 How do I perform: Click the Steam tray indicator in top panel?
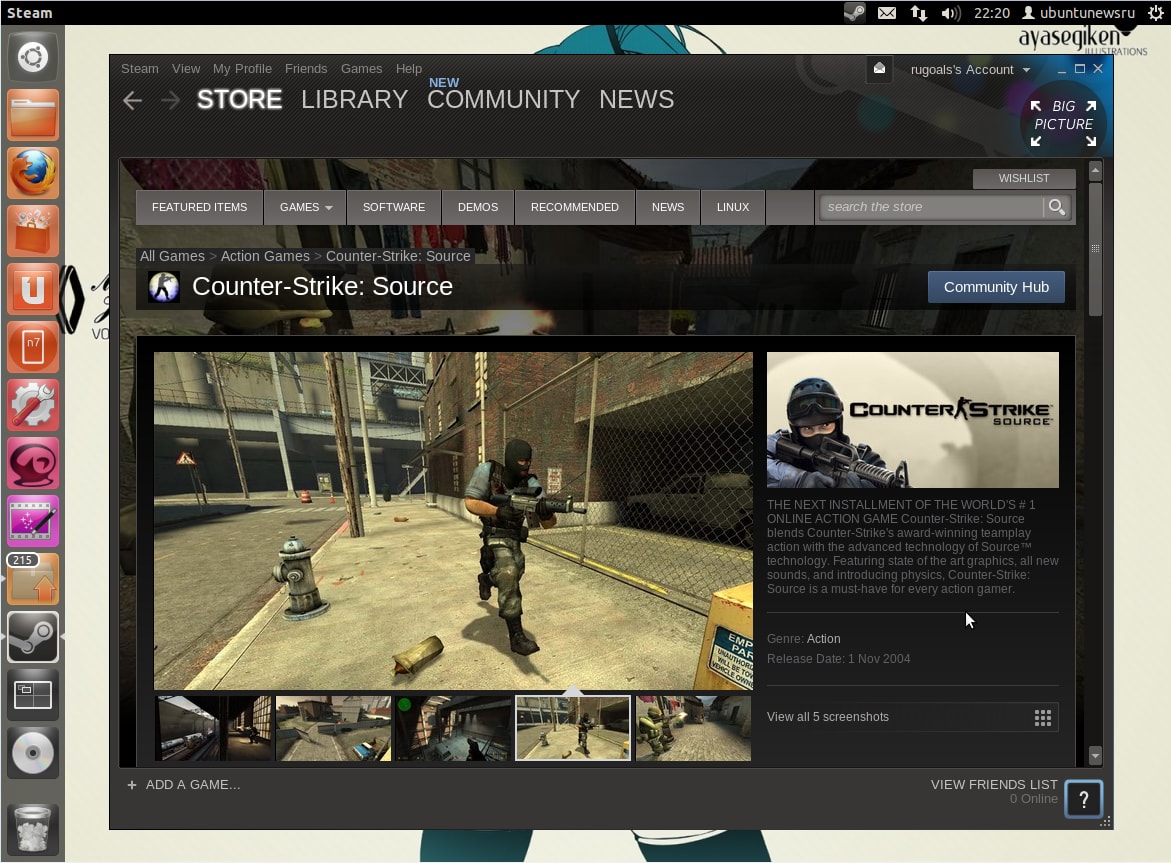tap(854, 13)
